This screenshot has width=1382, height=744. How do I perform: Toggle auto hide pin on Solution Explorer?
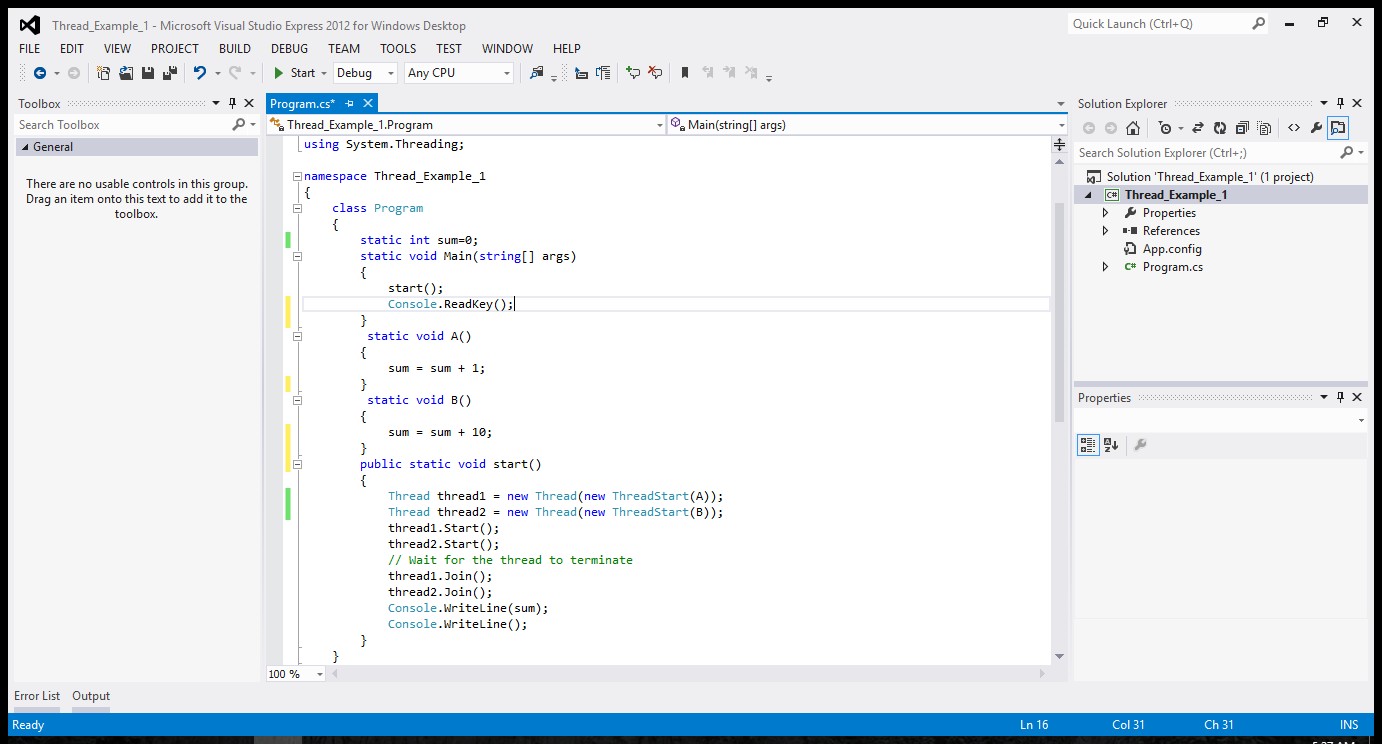tap(1340, 103)
